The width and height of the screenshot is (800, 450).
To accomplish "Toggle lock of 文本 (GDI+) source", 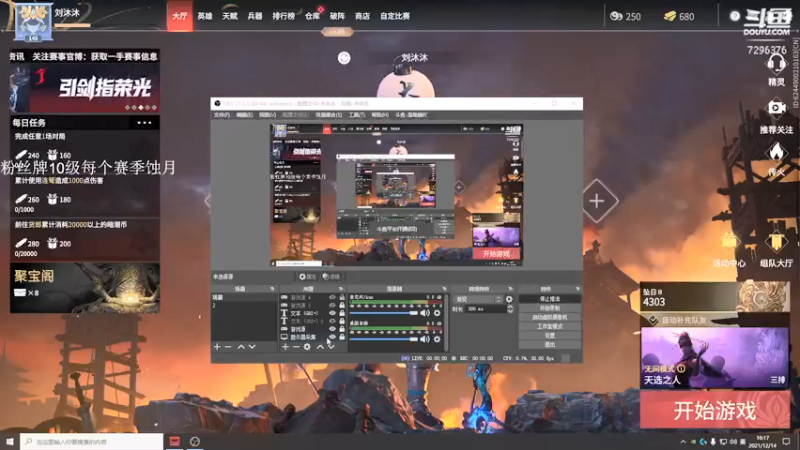I will (342, 313).
